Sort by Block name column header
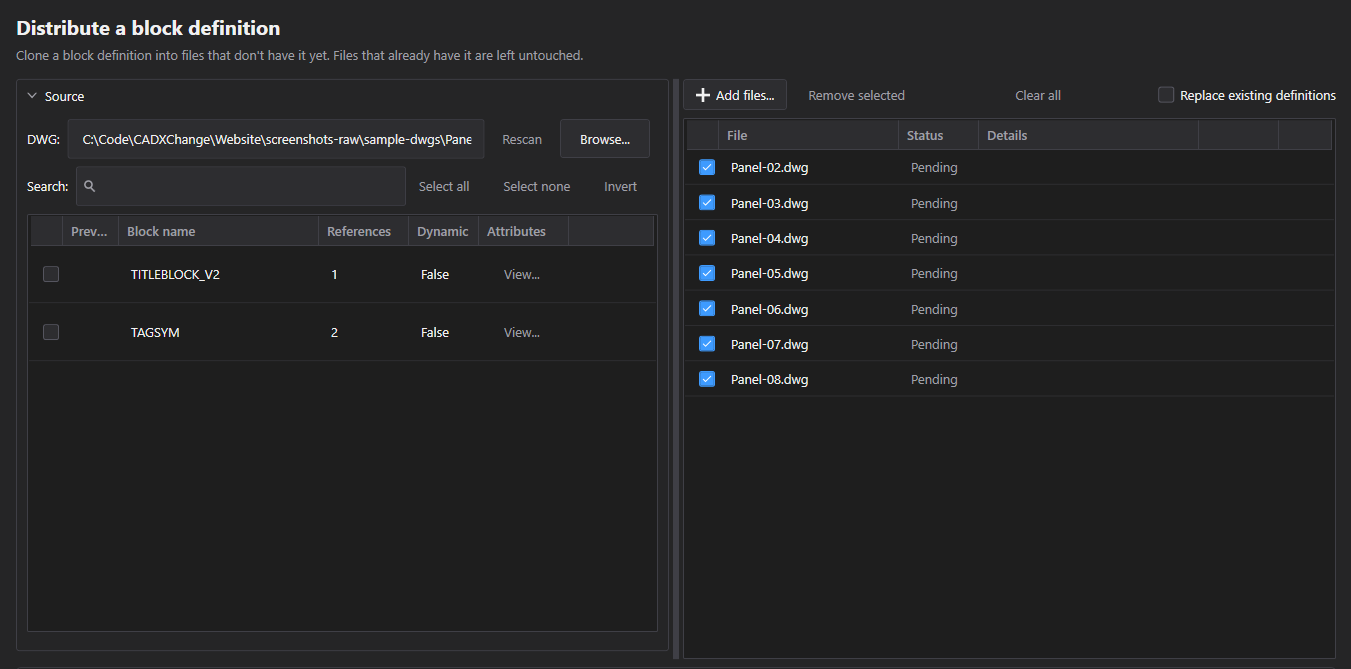The height and width of the screenshot is (669, 1351). coord(218,231)
